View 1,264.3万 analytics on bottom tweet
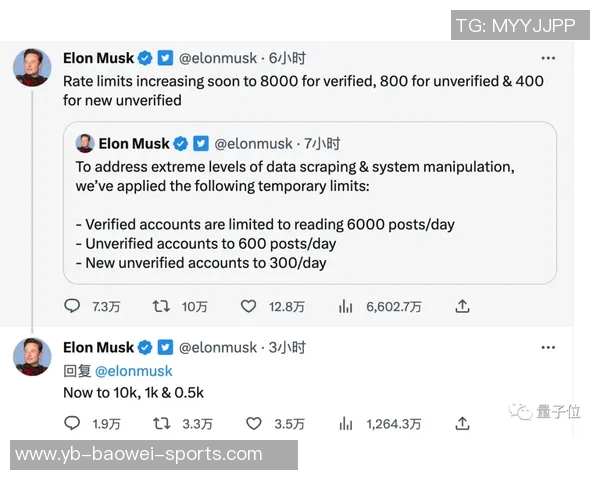The height and width of the screenshot is (480, 600). point(346,424)
